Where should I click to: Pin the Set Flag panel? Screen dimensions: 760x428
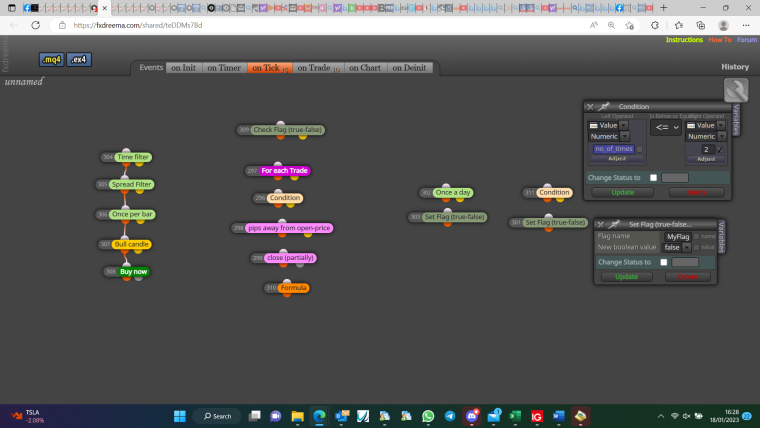pos(614,224)
